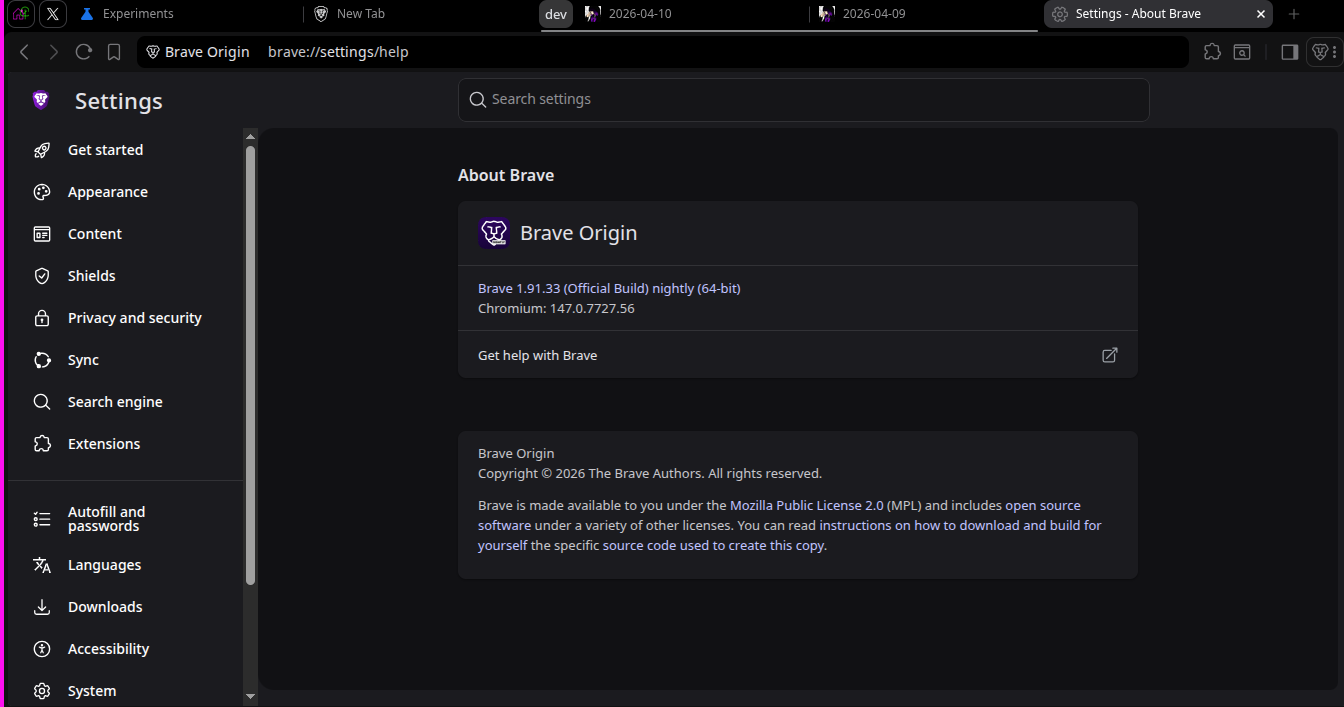Click the back navigation arrow

(25, 52)
